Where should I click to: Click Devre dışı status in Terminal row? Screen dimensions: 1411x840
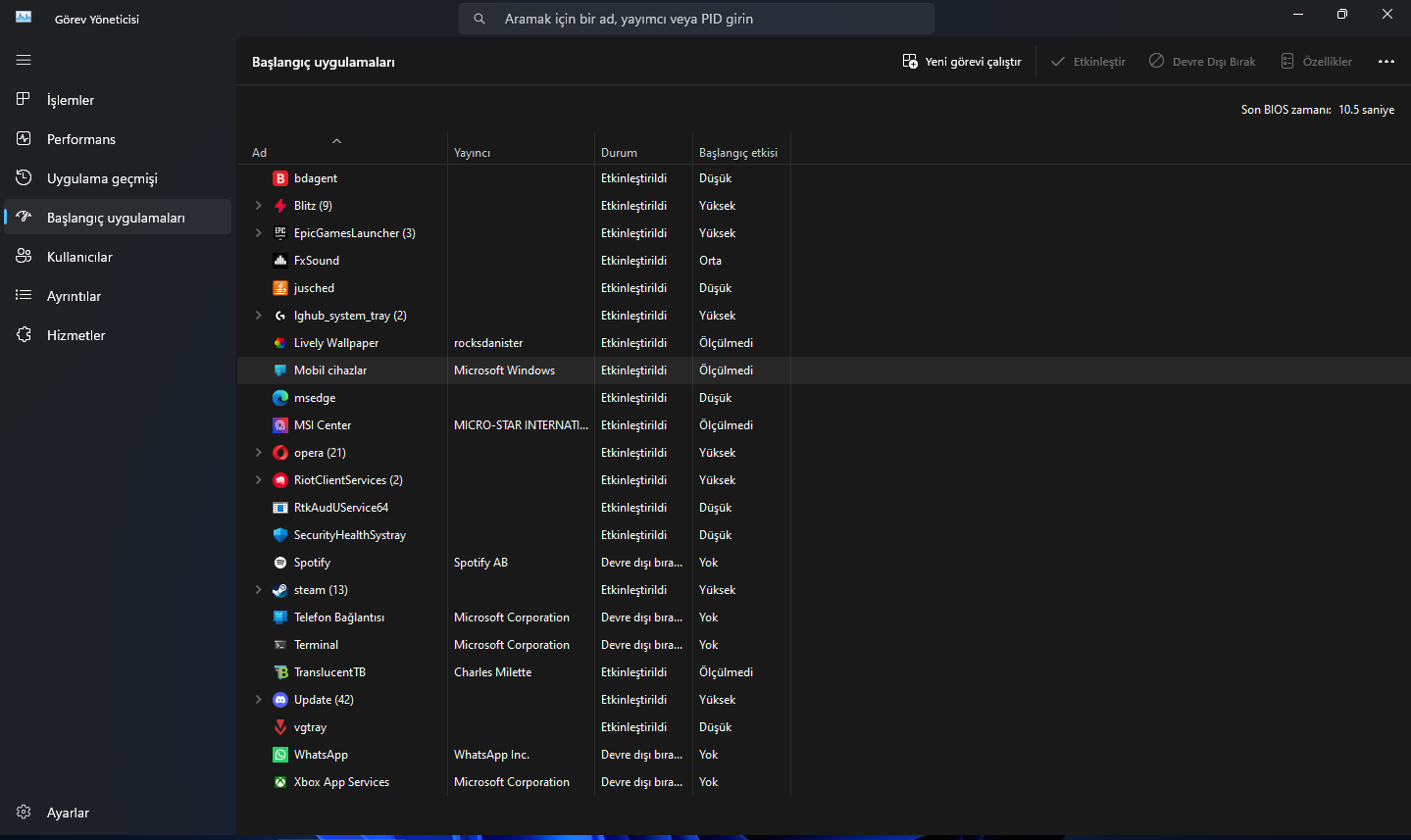pyautogui.click(x=641, y=645)
